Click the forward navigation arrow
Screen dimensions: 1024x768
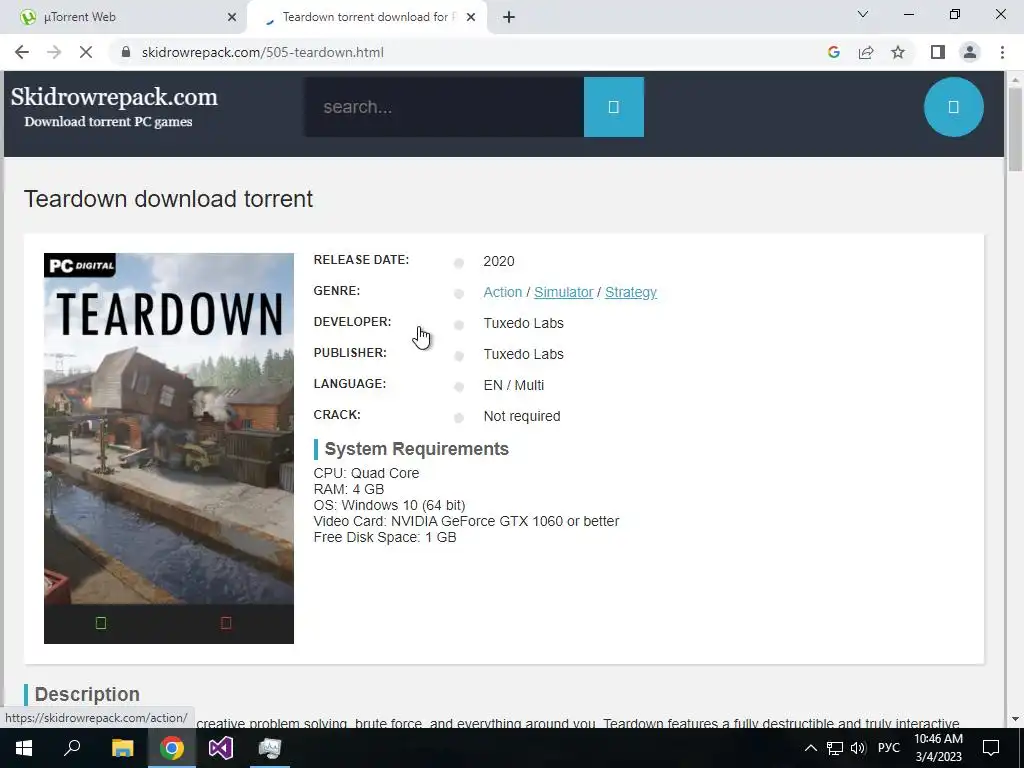pyautogui.click(x=54, y=52)
